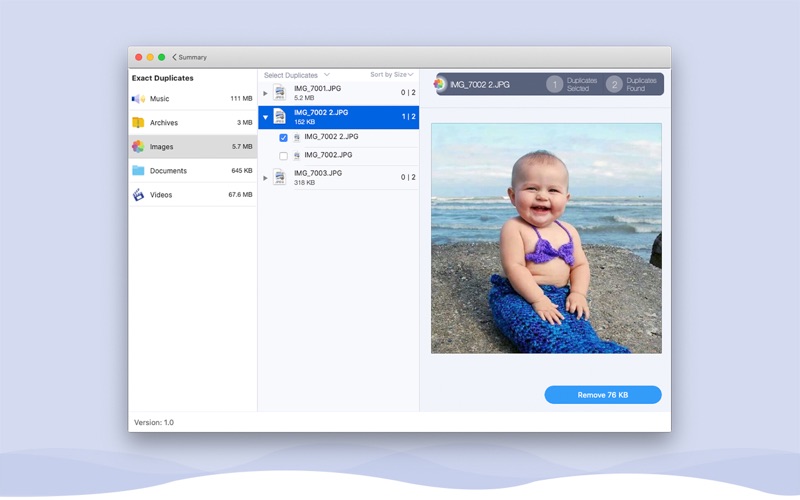Image resolution: width=800 pixels, height=500 pixels.
Task: Open the Select Duplicates dropdown
Action: pos(296,75)
